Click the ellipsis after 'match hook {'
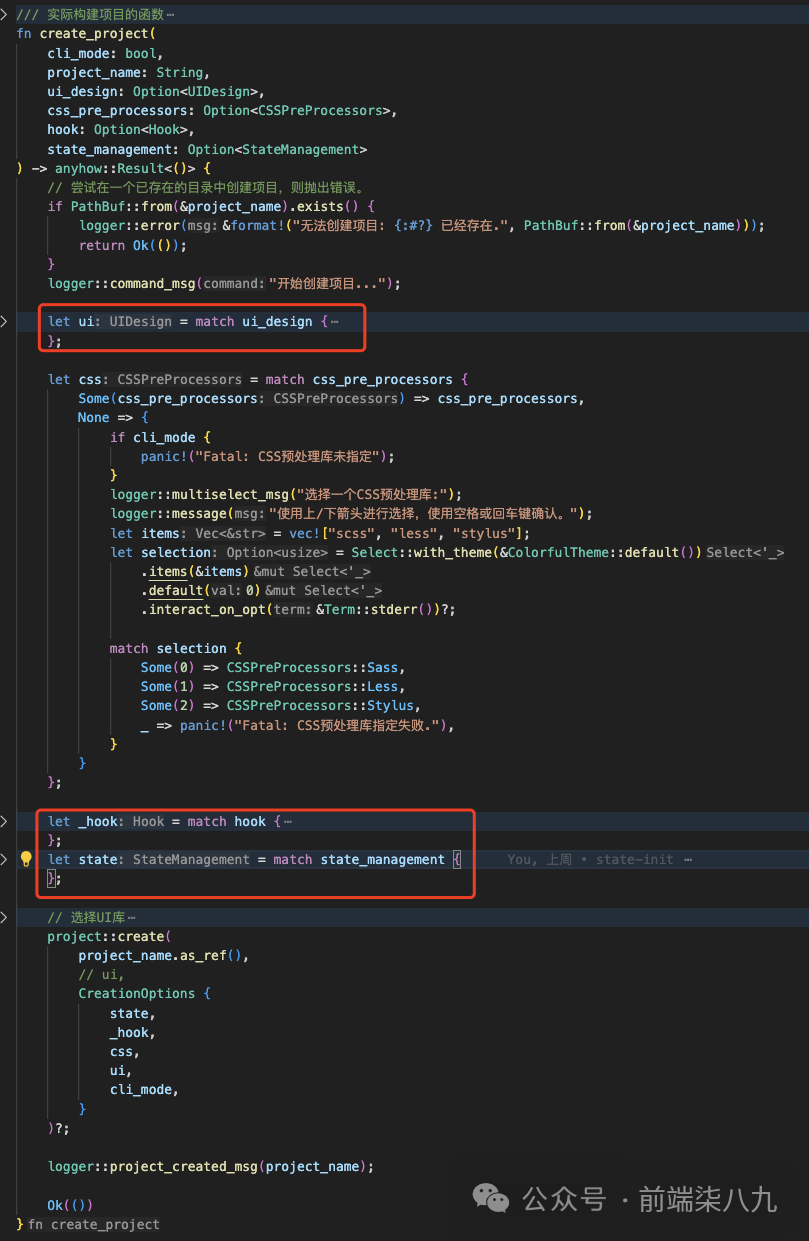The image size is (809, 1241). pos(287,821)
